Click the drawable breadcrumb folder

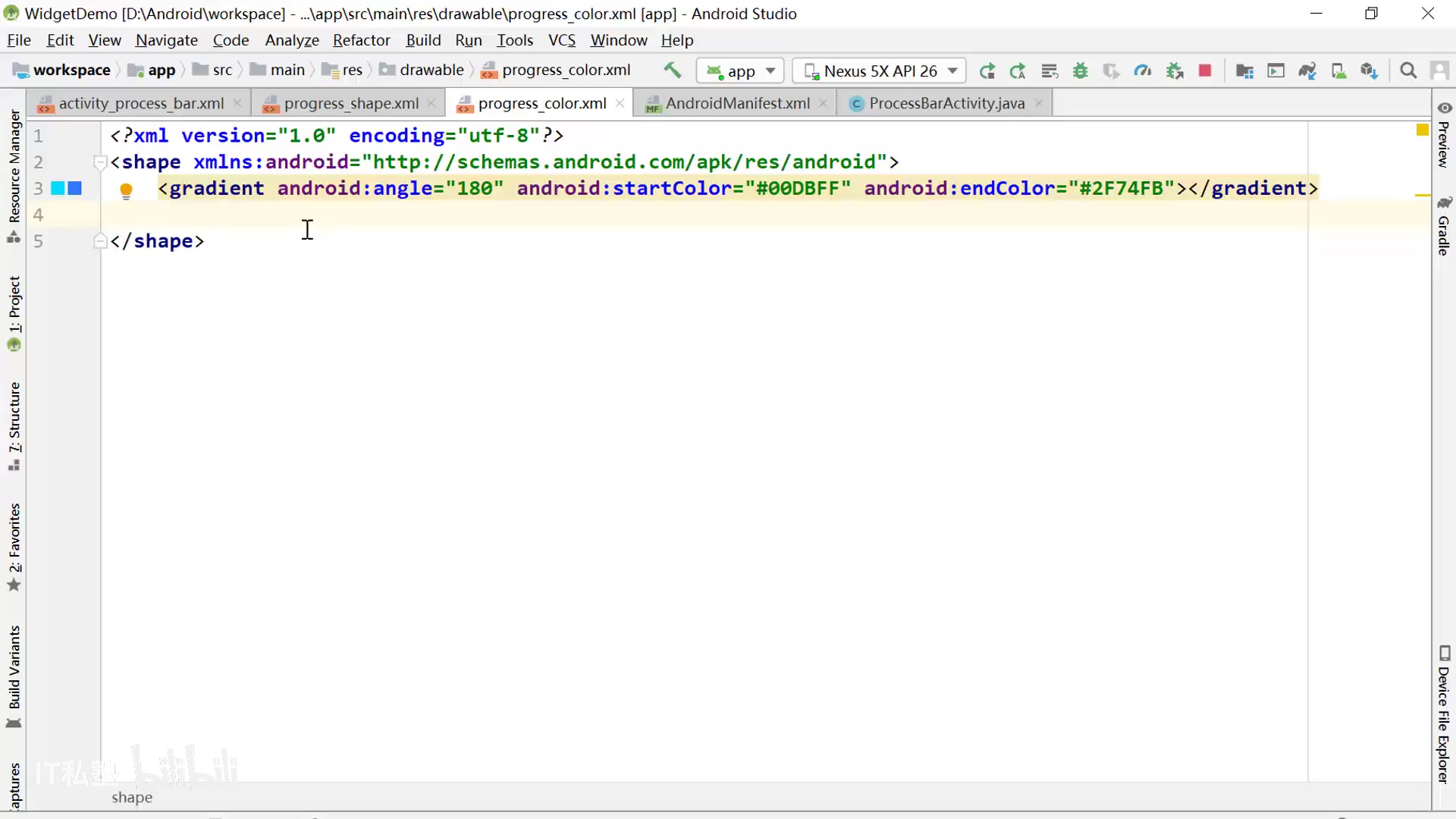click(x=431, y=70)
